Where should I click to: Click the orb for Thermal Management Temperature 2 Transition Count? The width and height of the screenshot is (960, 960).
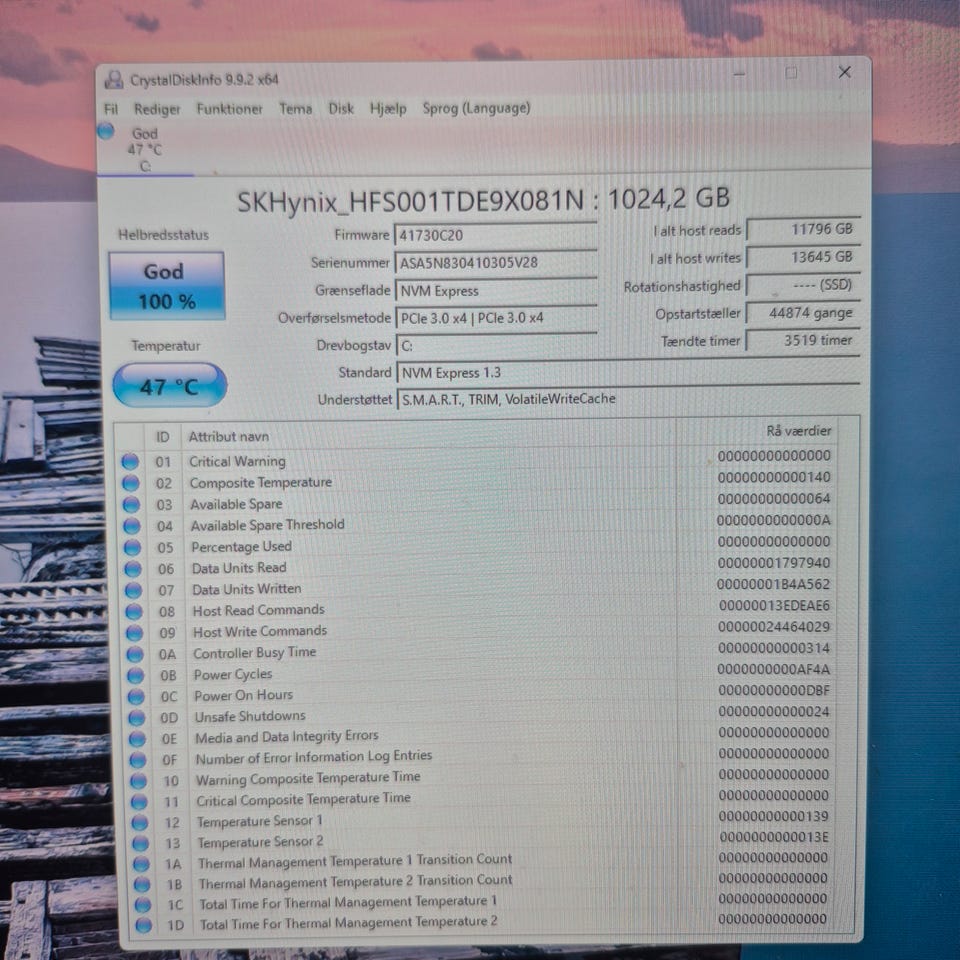coord(142,885)
